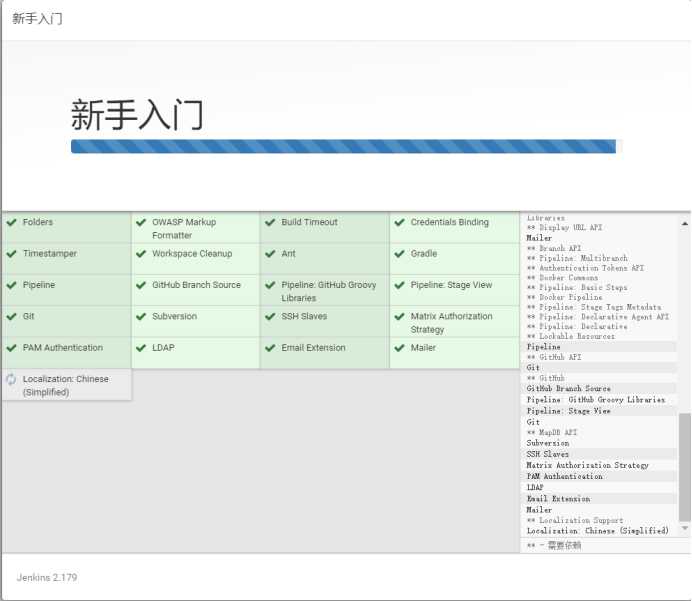
Task: Click 'Pipeline: Stage View' log line
Action: coord(568,411)
